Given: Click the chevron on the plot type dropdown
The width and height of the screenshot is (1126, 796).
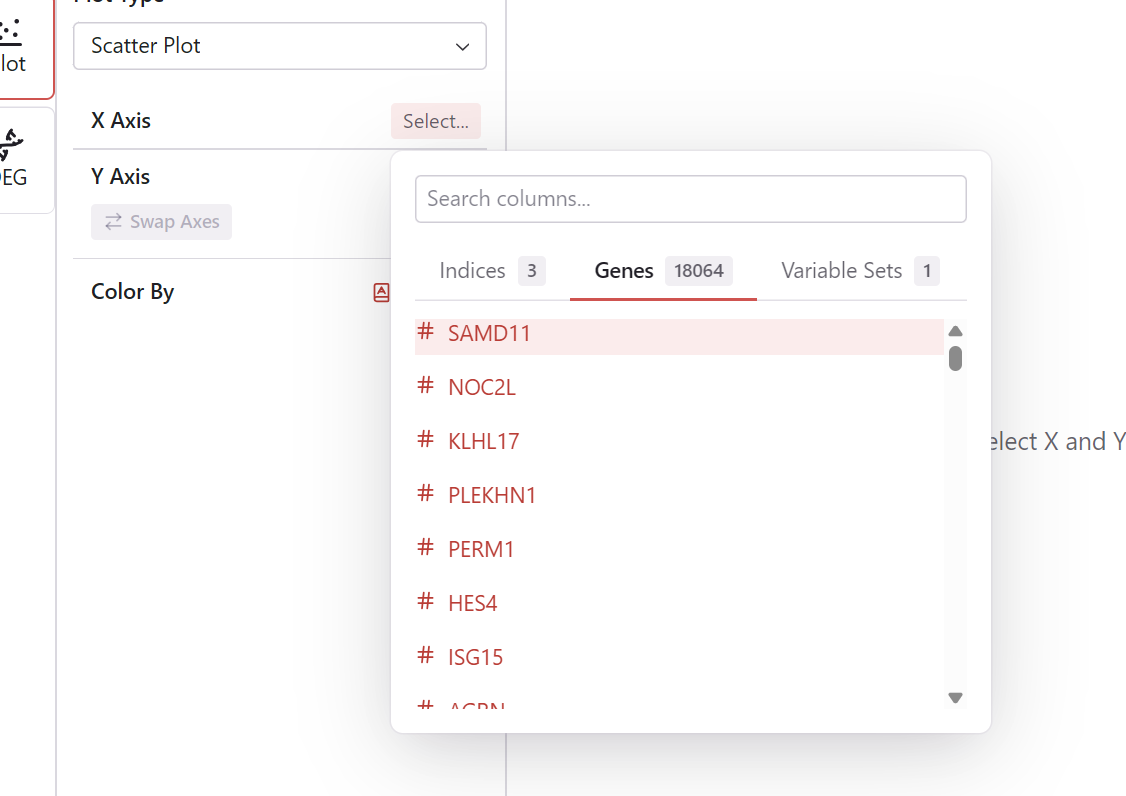Looking at the screenshot, I should tap(462, 47).
